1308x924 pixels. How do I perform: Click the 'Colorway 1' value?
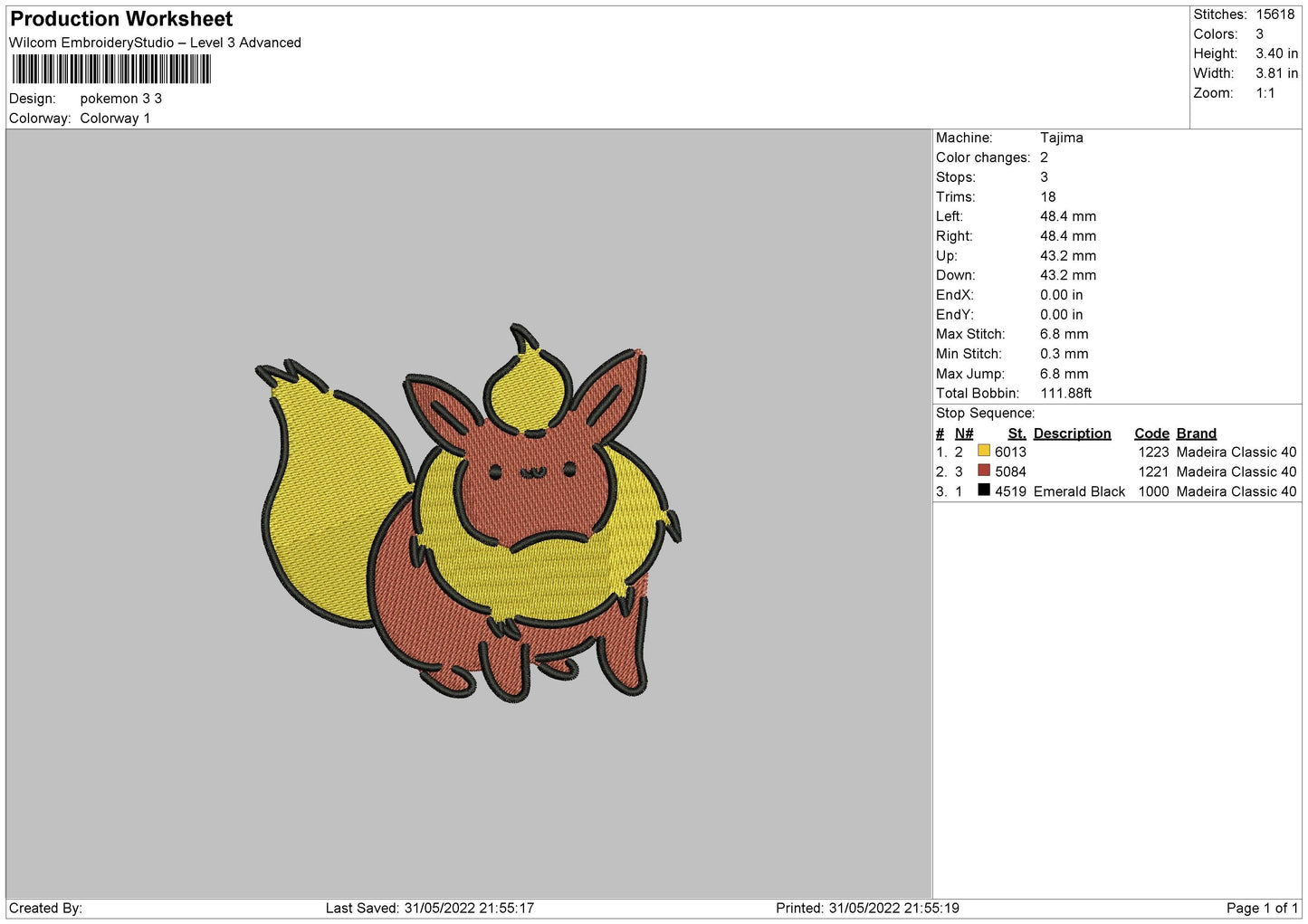pyautogui.click(x=115, y=119)
